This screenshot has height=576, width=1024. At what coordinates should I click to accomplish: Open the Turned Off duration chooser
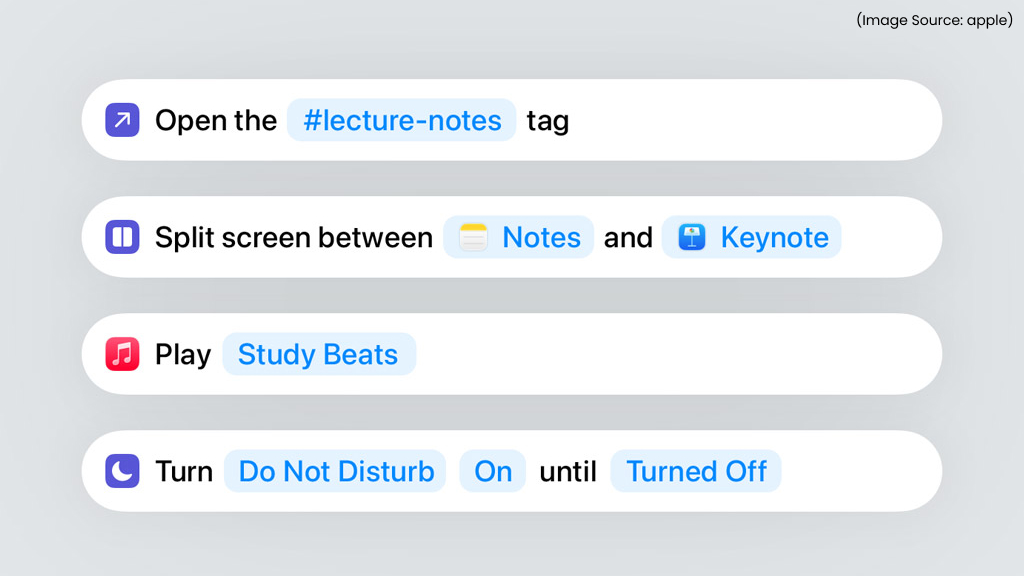coord(696,471)
